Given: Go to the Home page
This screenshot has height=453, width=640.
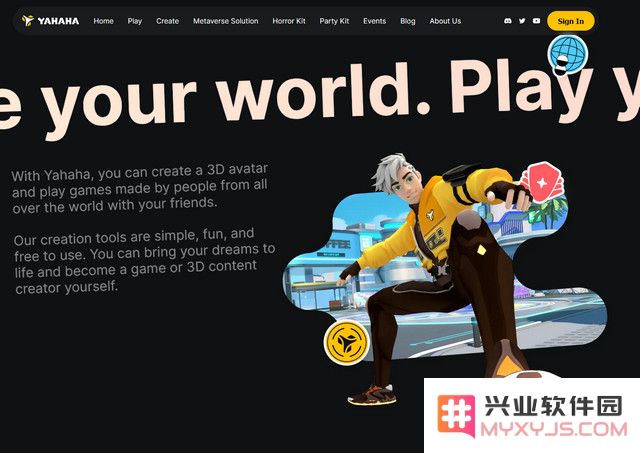Looking at the screenshot, I should pyautogui.click(x=103, y=21).
